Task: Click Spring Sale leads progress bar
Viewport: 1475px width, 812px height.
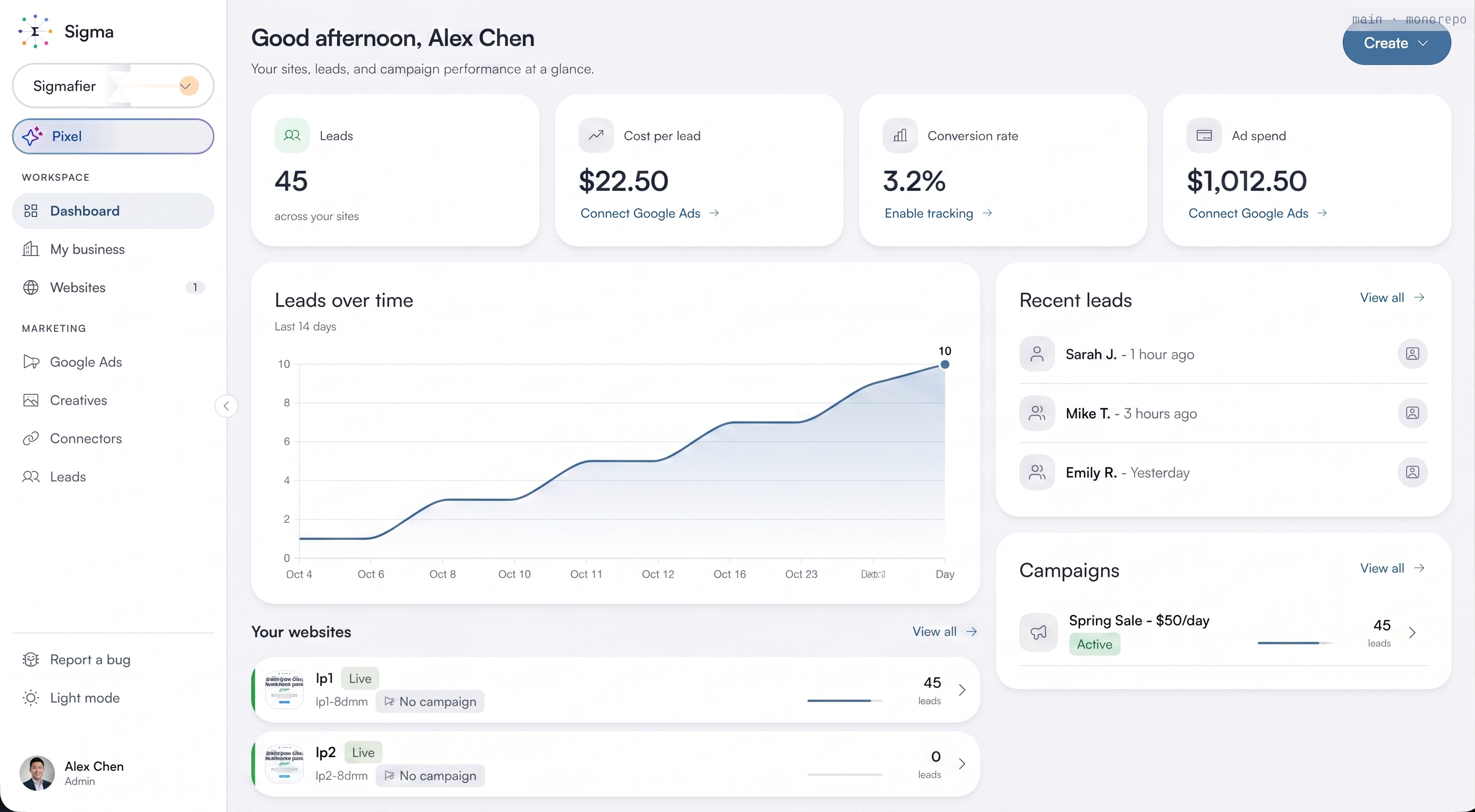Action: click(x=1295, y=643)
